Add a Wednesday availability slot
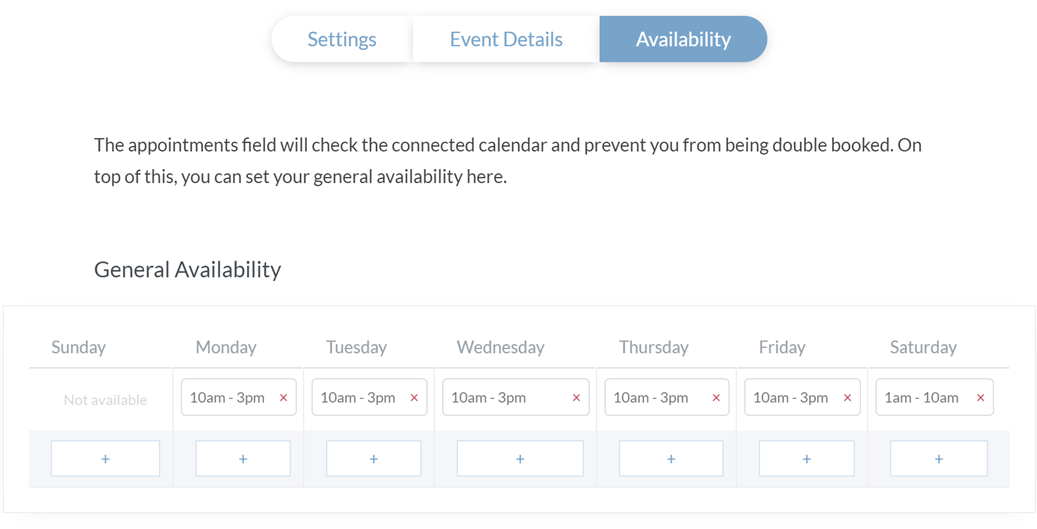1037x529 pixels. (520, 459)
